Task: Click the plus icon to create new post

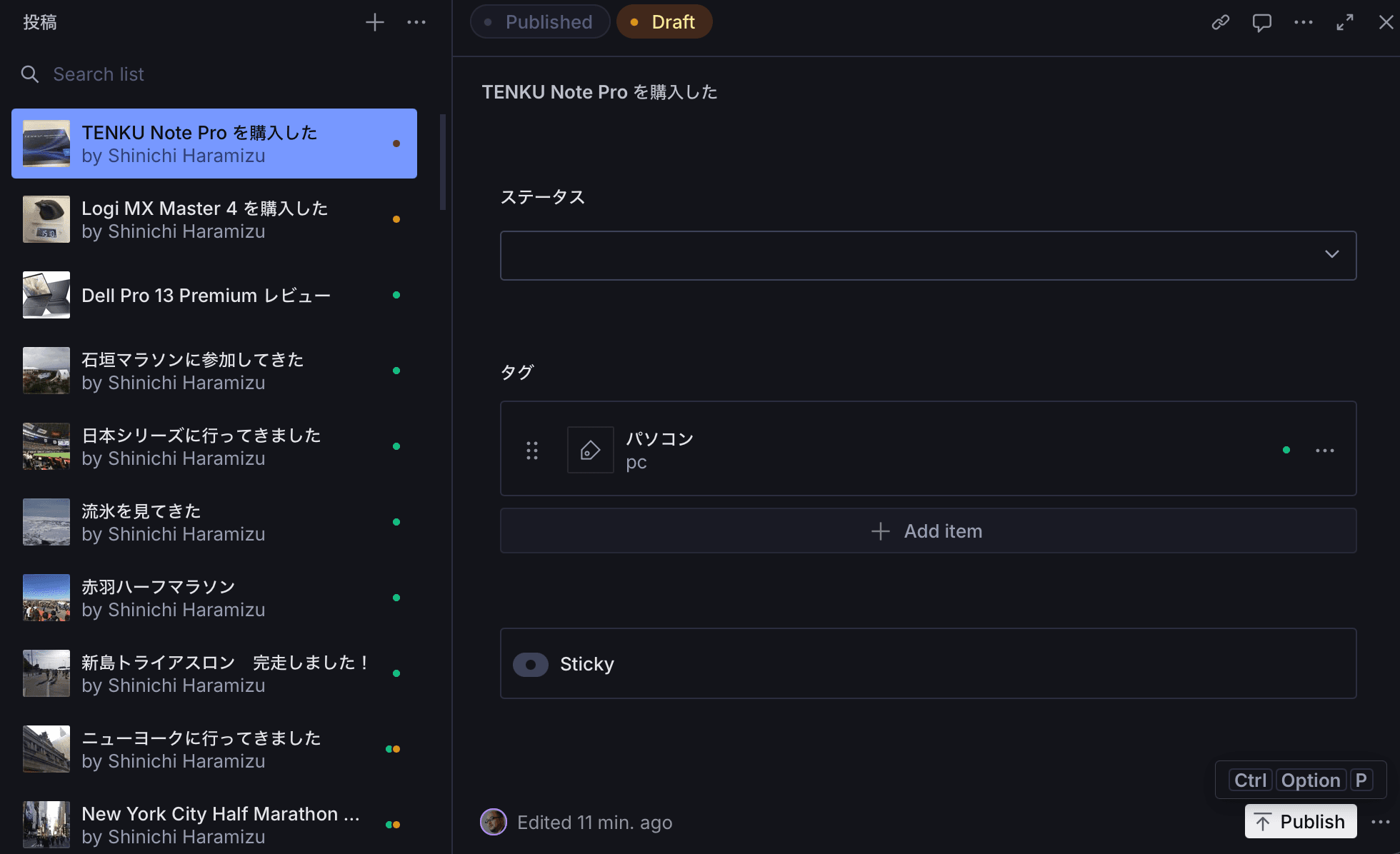Action: [x=375, y=23]
